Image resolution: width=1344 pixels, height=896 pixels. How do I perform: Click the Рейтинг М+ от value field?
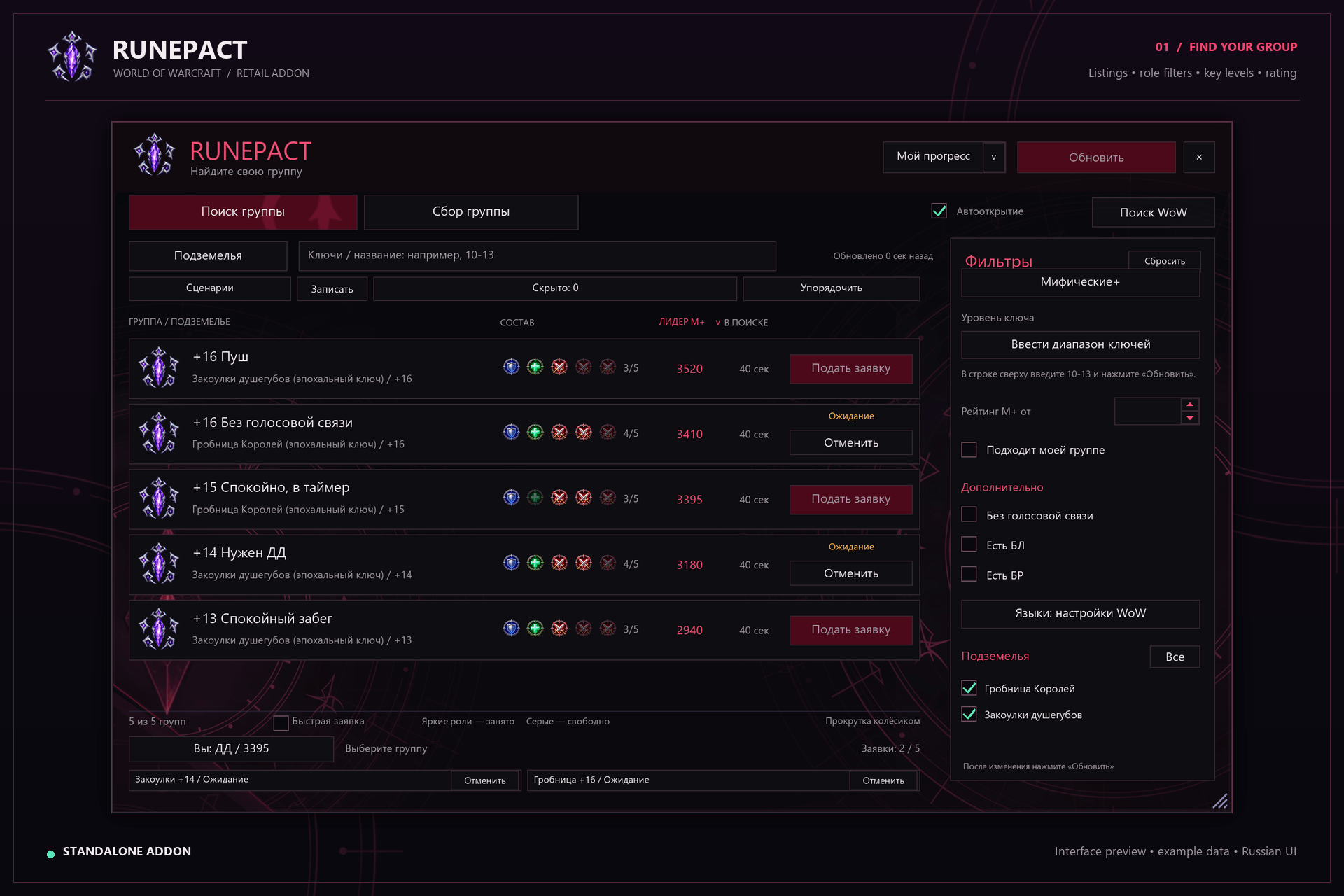[1147, 412]
